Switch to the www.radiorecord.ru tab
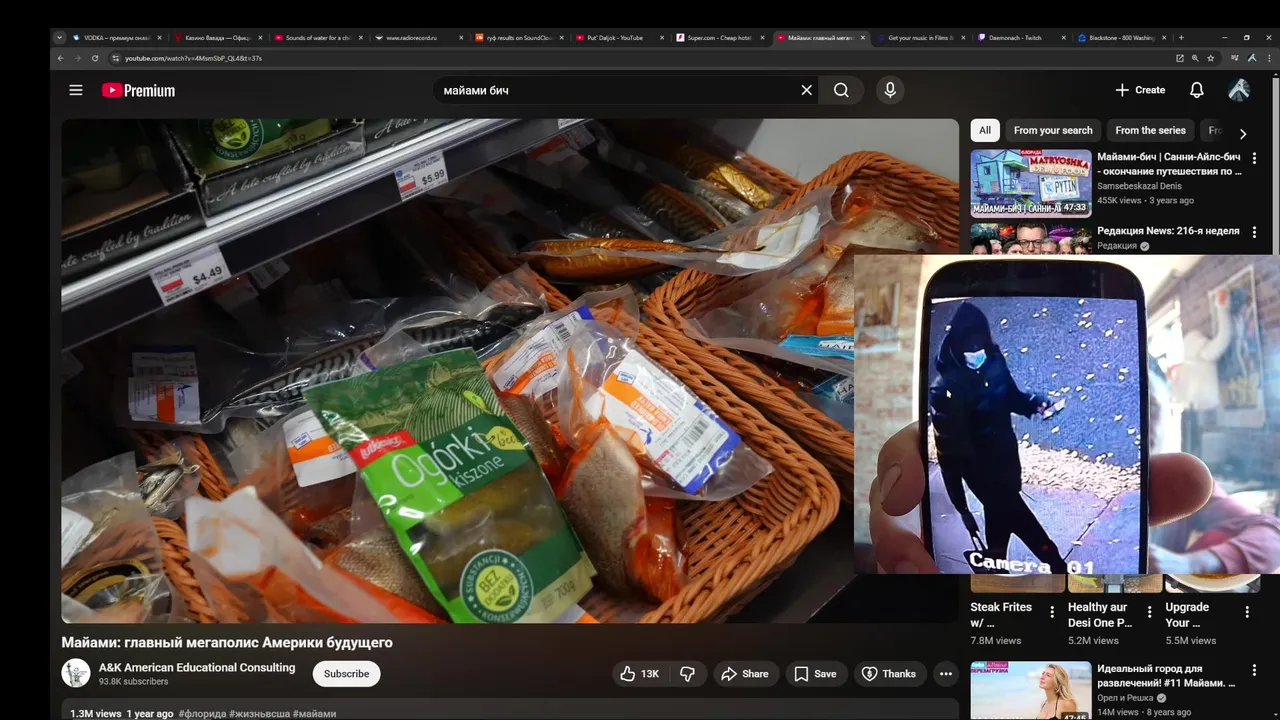The image size is (1280, 720). (419, 38)
